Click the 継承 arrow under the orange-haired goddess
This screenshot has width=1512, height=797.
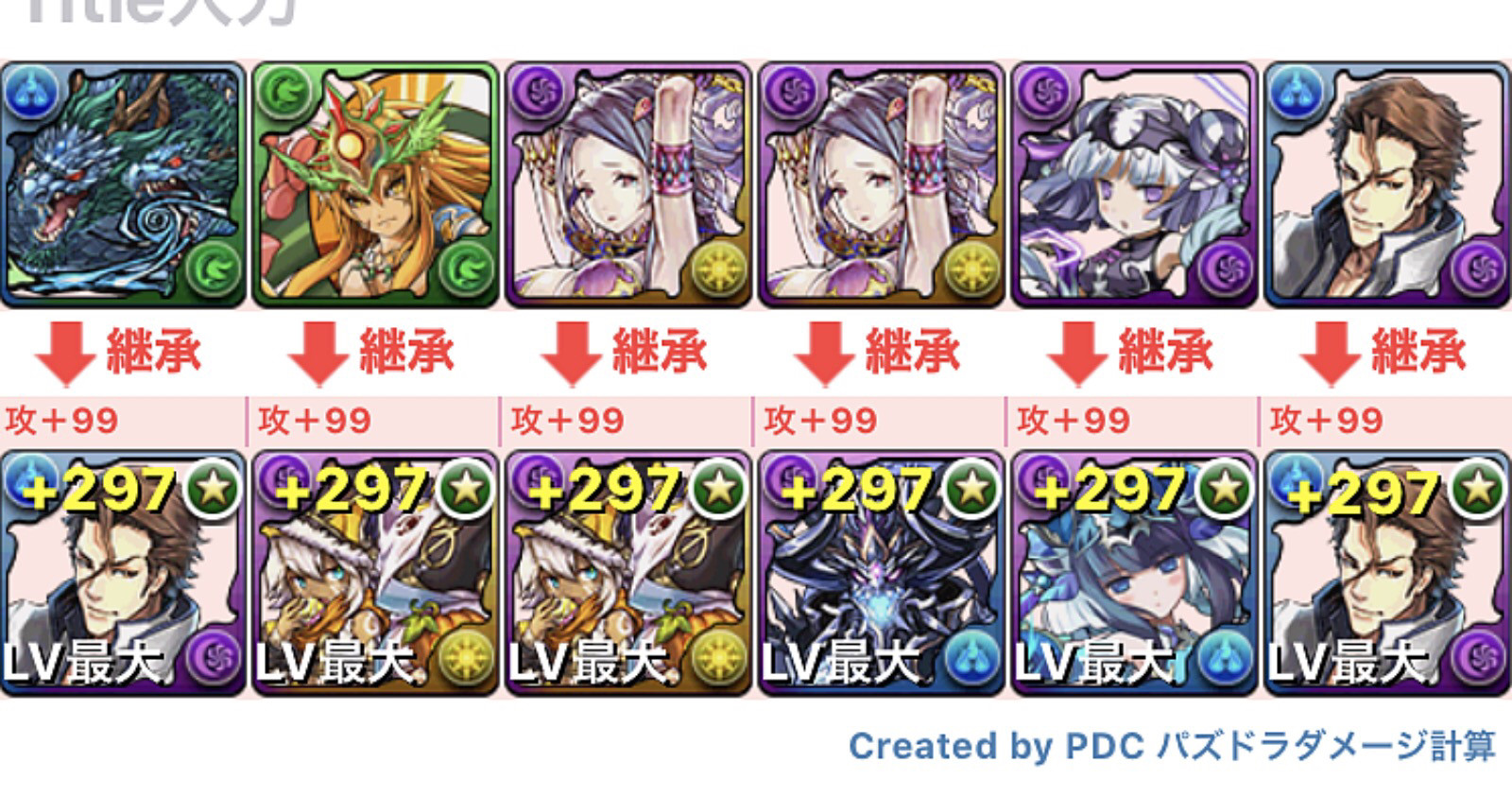click(318, 353)
